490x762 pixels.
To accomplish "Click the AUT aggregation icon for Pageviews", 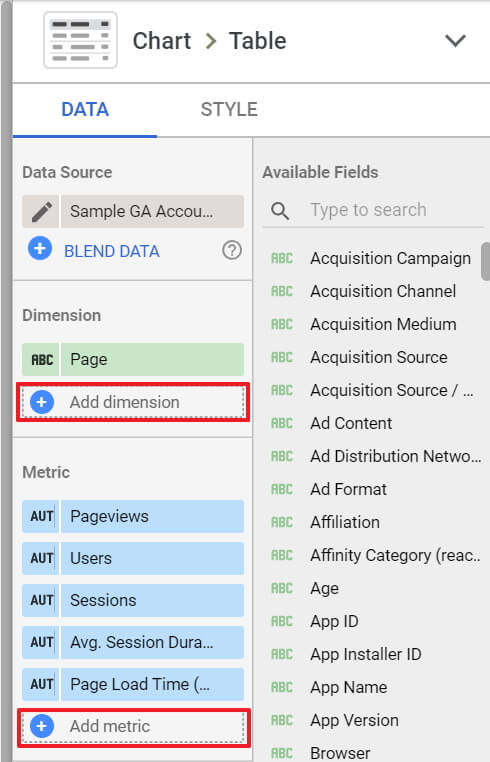I will pyautogui.click(x=41, y=516).
